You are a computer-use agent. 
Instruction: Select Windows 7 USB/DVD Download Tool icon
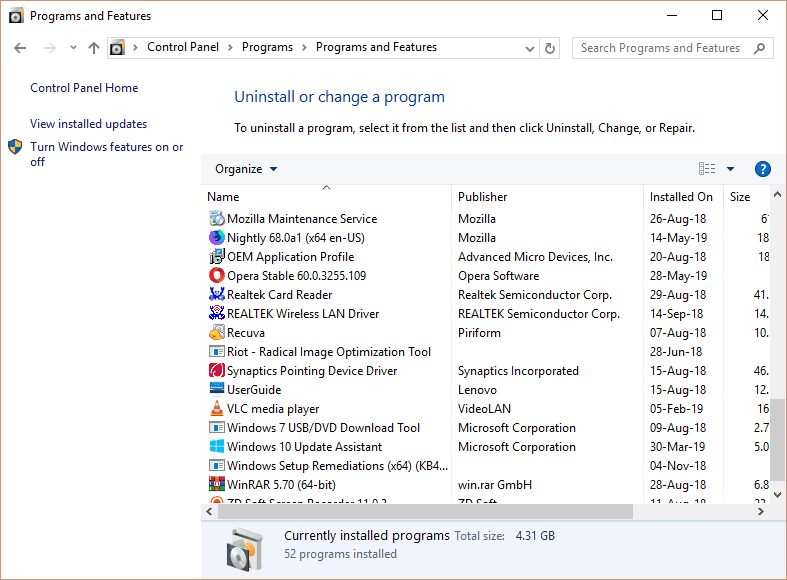pyautogui.click(x=216, y=427)
